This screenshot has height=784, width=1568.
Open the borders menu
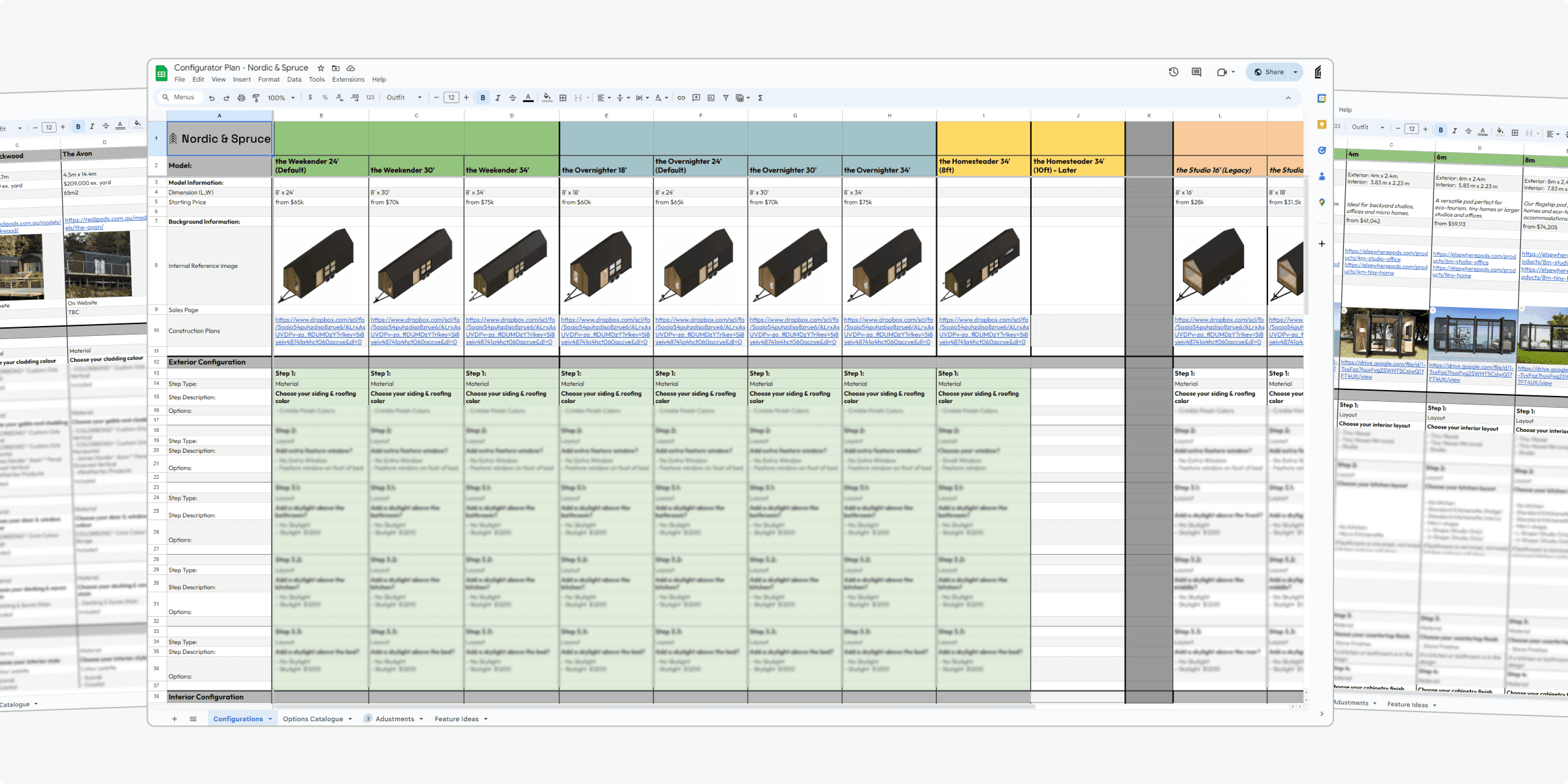tap(563, 98)
